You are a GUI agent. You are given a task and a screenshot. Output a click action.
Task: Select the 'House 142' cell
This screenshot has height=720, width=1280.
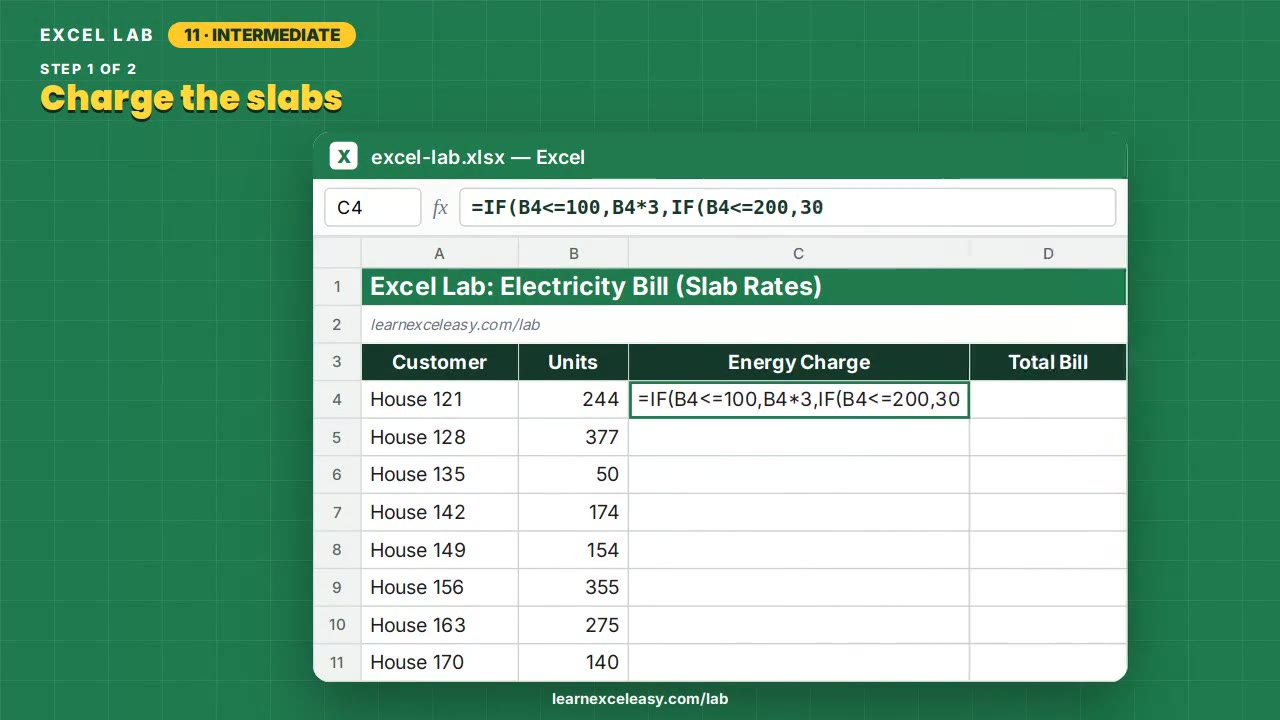coord(440,512)
